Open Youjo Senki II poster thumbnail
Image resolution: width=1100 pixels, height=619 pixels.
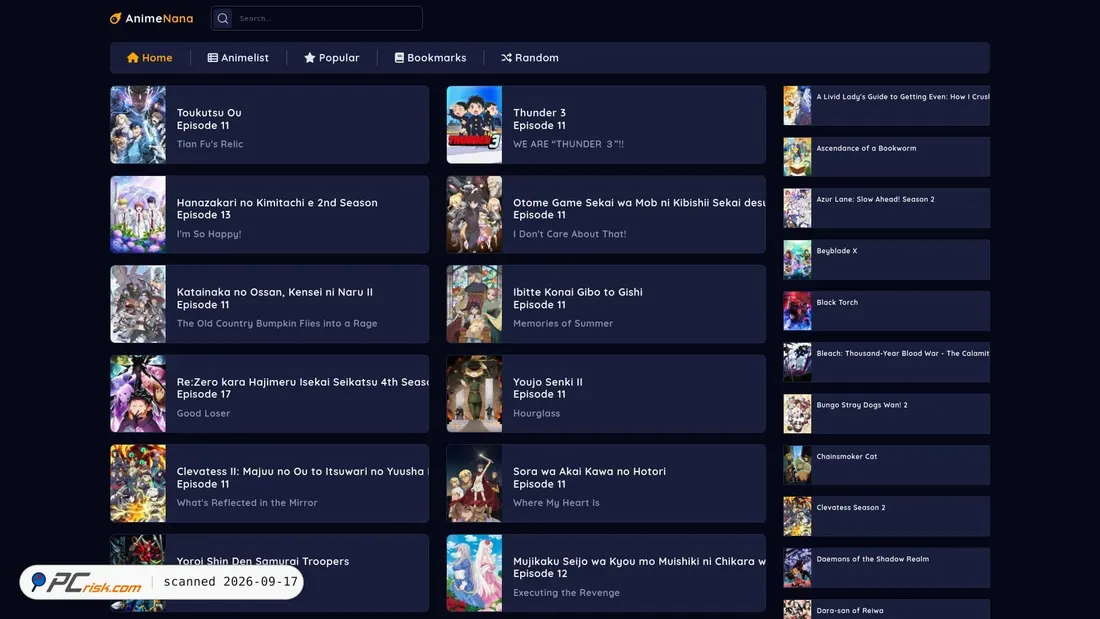[x=474, y=394]
